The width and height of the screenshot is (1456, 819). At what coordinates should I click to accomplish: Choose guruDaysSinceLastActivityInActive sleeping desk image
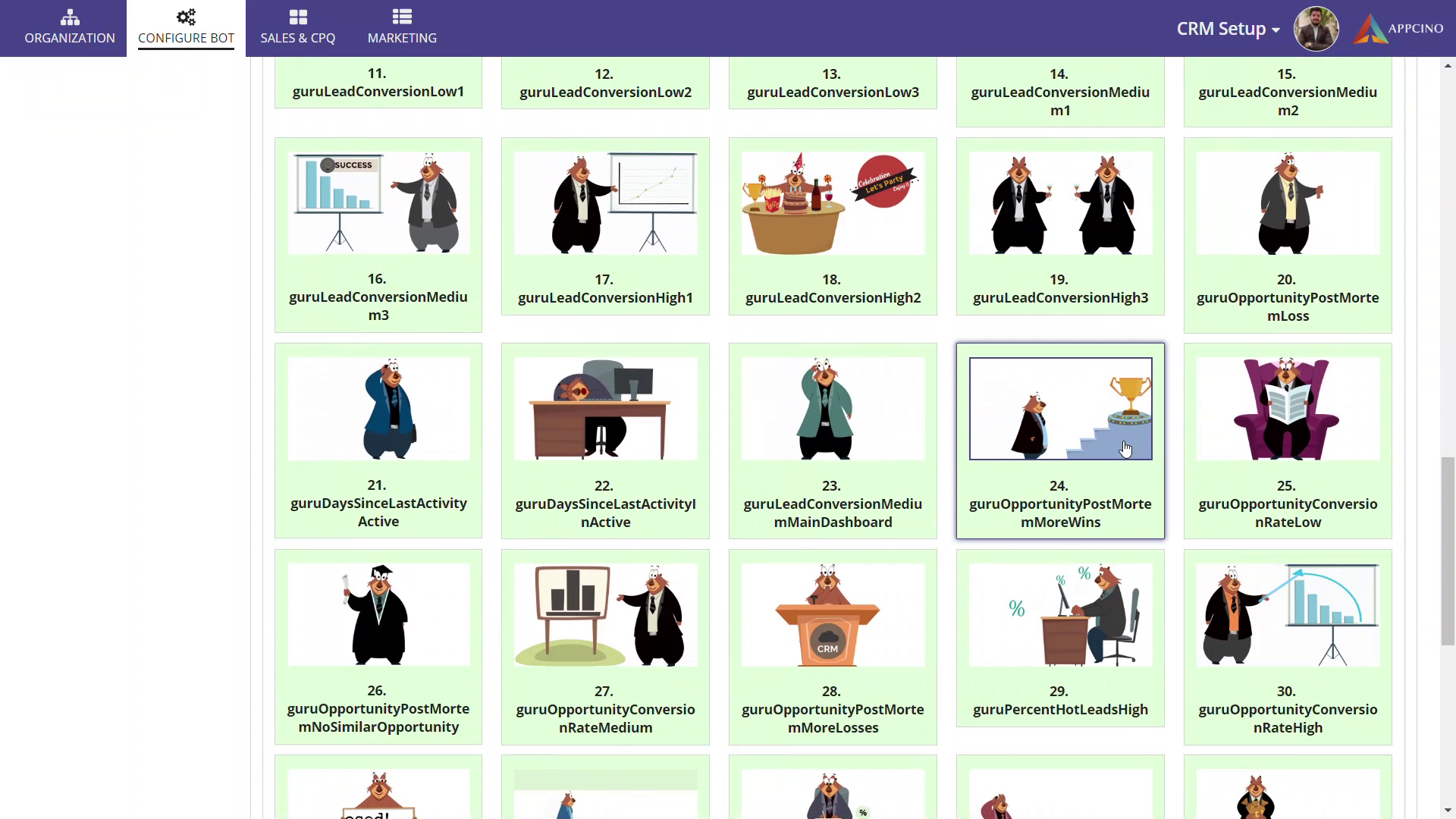click(605, 409)
